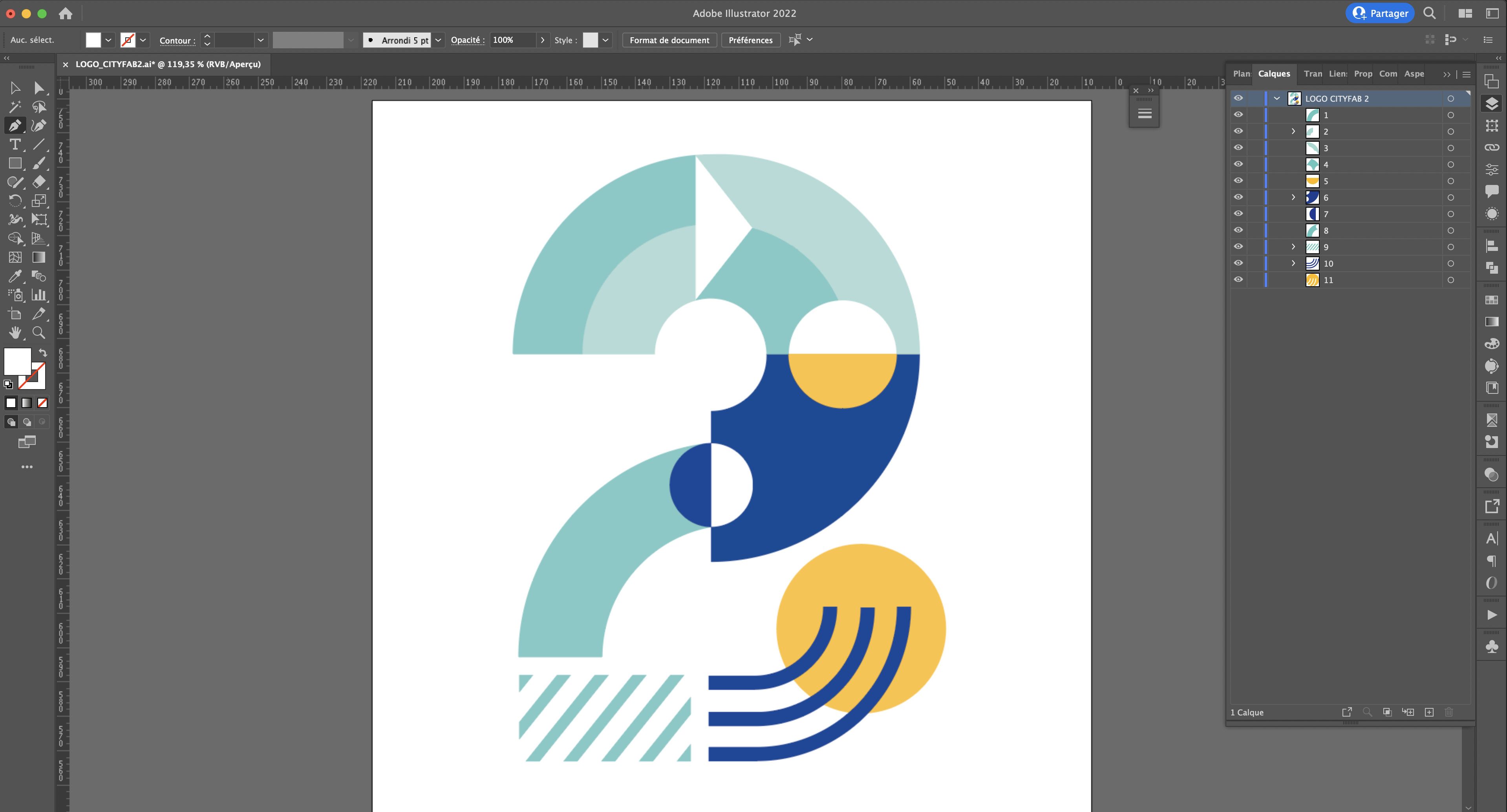Click the Préférences button
Viewport: 1507px width, 812px height.
pyautogui.click(x=751, y=40)
